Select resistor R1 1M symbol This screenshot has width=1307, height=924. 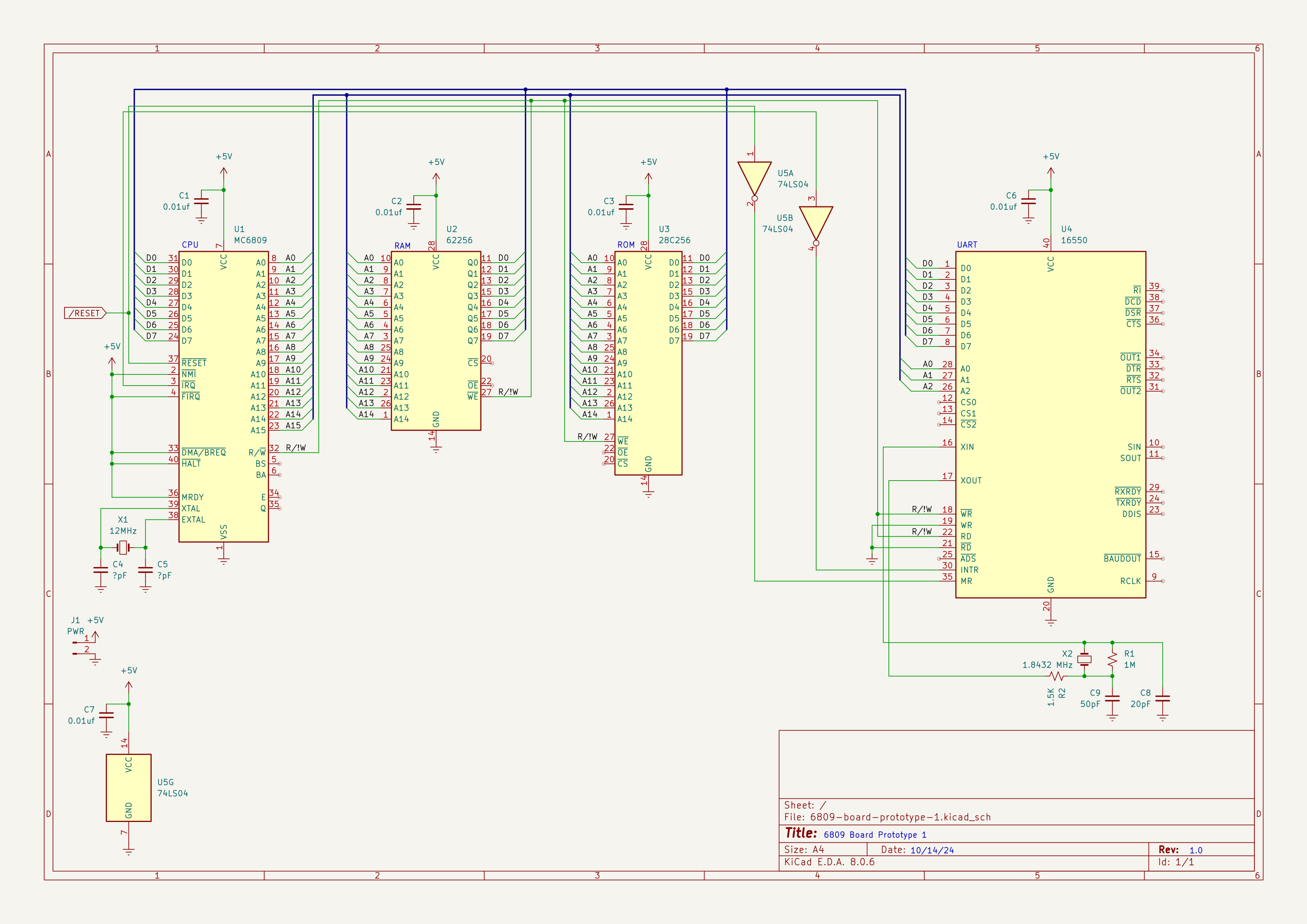[1112, 659]
